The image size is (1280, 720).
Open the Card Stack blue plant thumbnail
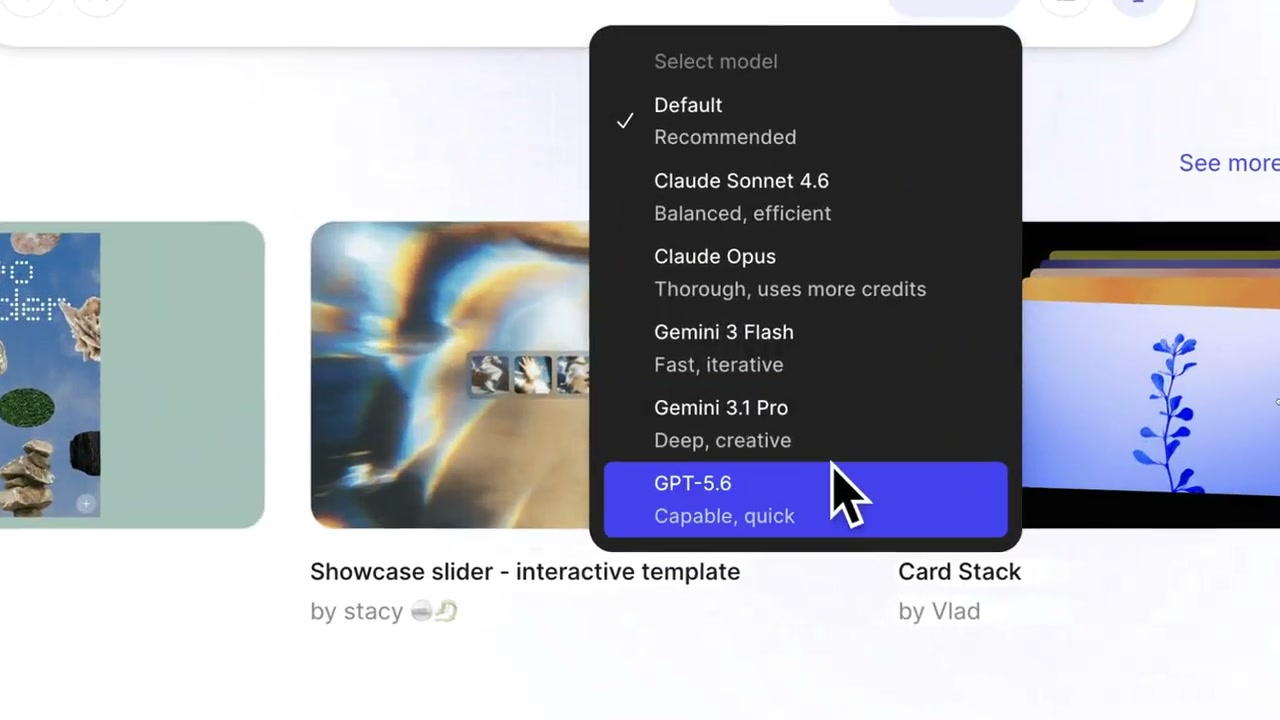(x=1151, y=375)
